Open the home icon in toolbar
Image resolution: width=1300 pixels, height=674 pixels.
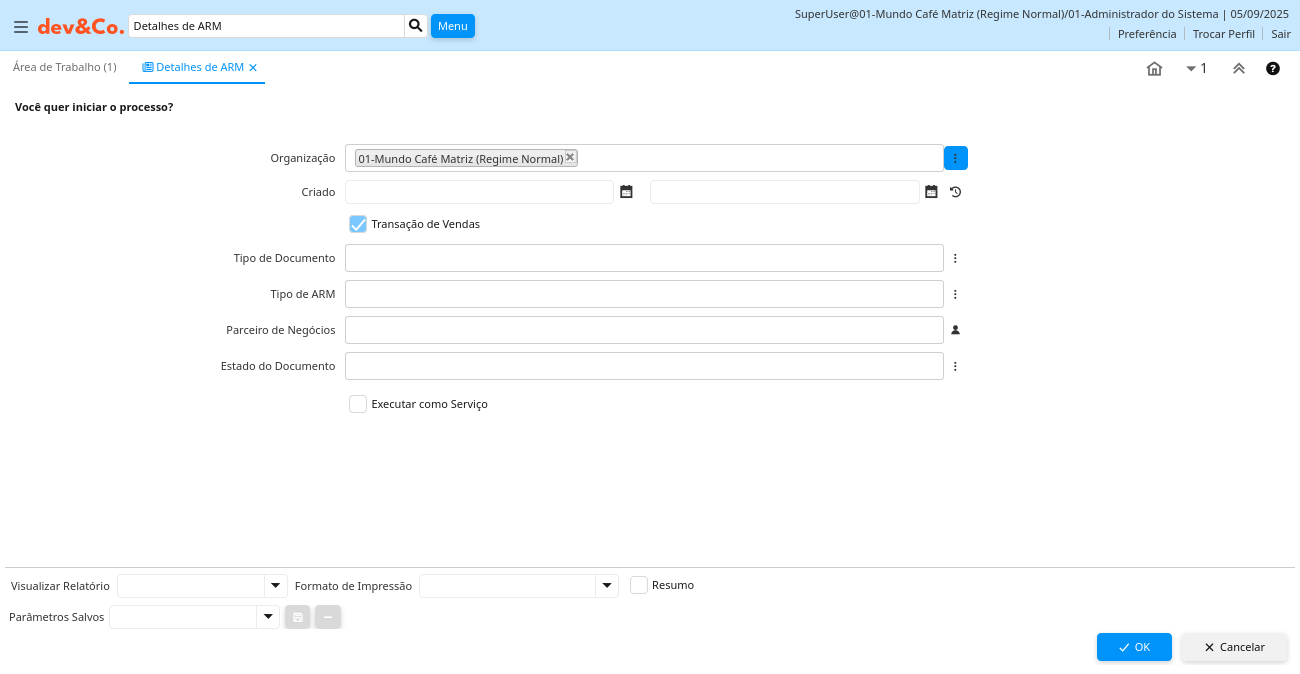1154,69
